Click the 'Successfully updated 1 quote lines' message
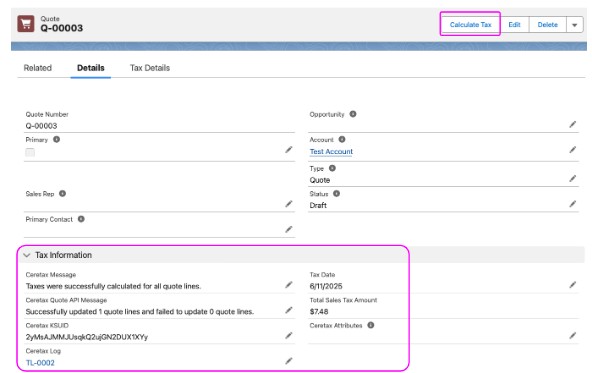The width and height of the screenshot is (592, 373). (x=140, y=312)
